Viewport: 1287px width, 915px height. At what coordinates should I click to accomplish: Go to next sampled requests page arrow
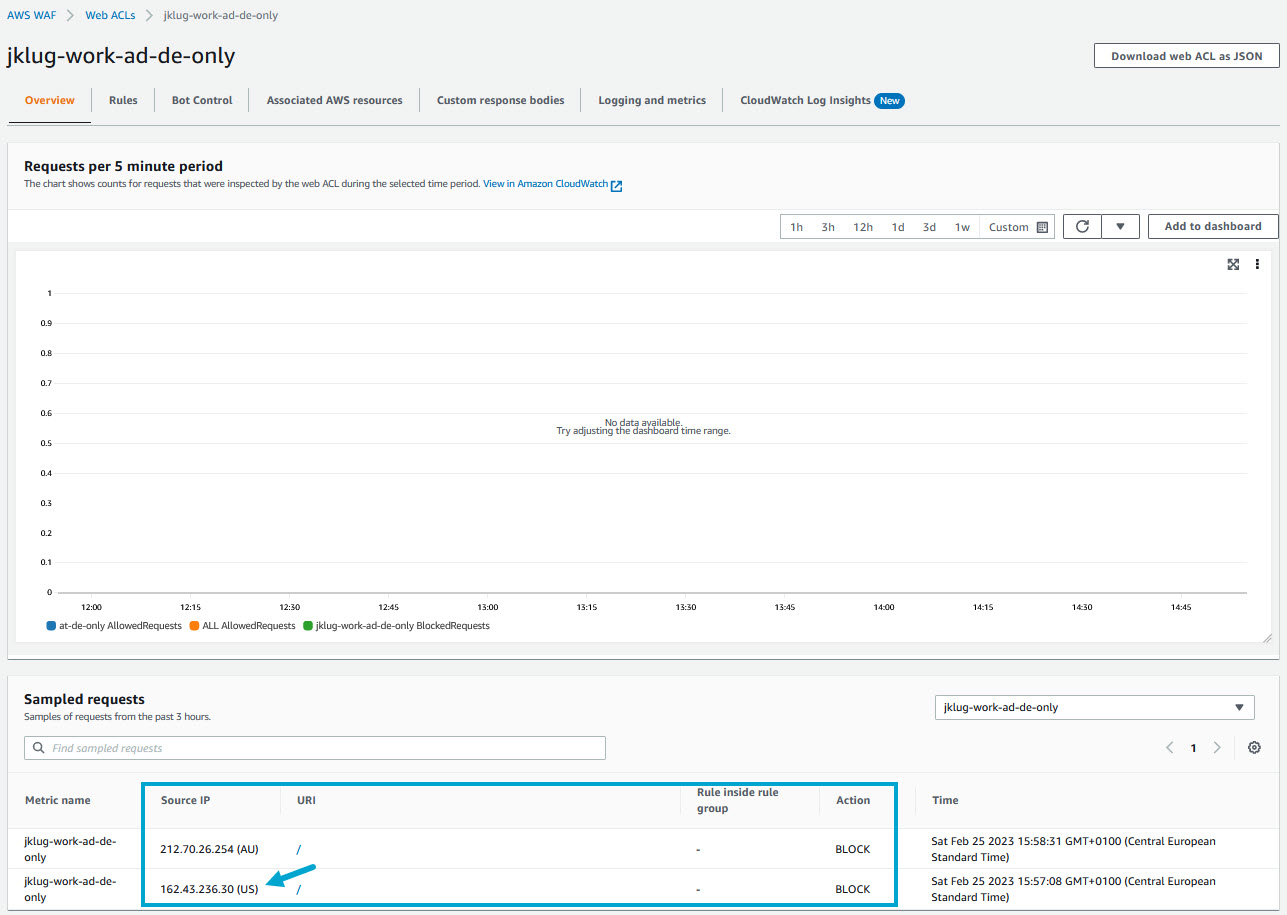(1217, 747)
